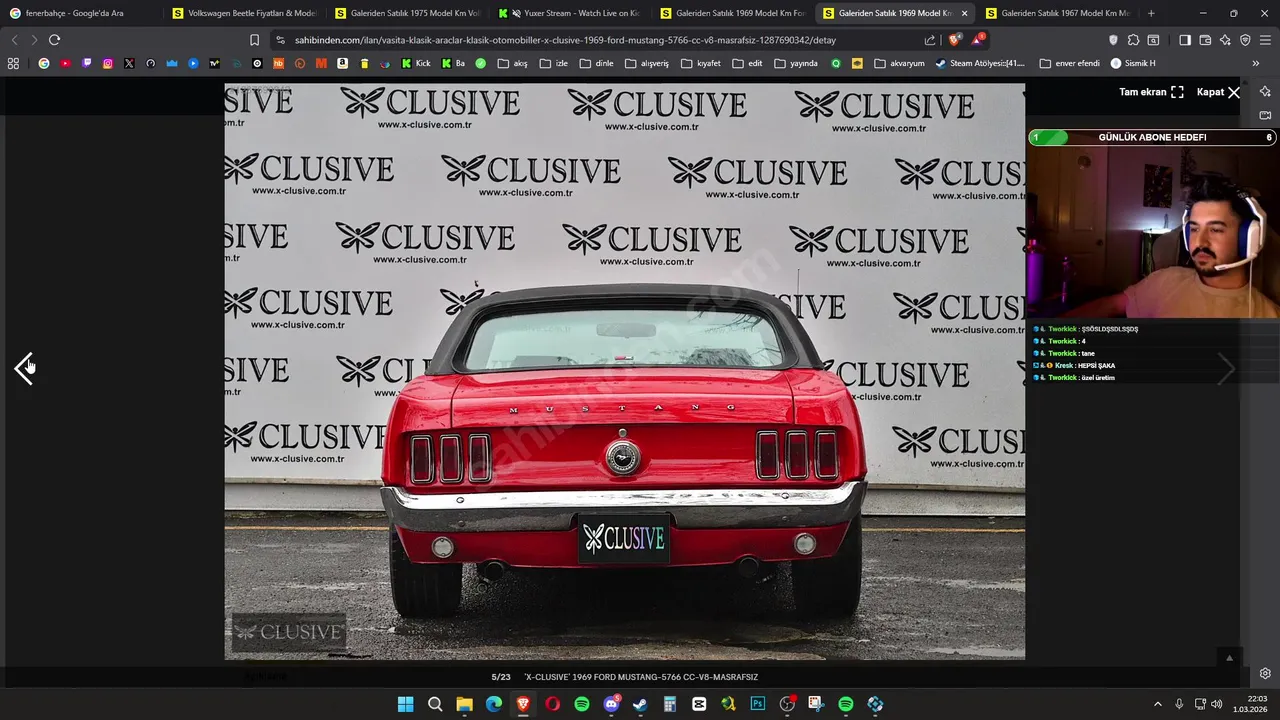Bookmark this page
The image size is (1280, 720).
point(254,40)
